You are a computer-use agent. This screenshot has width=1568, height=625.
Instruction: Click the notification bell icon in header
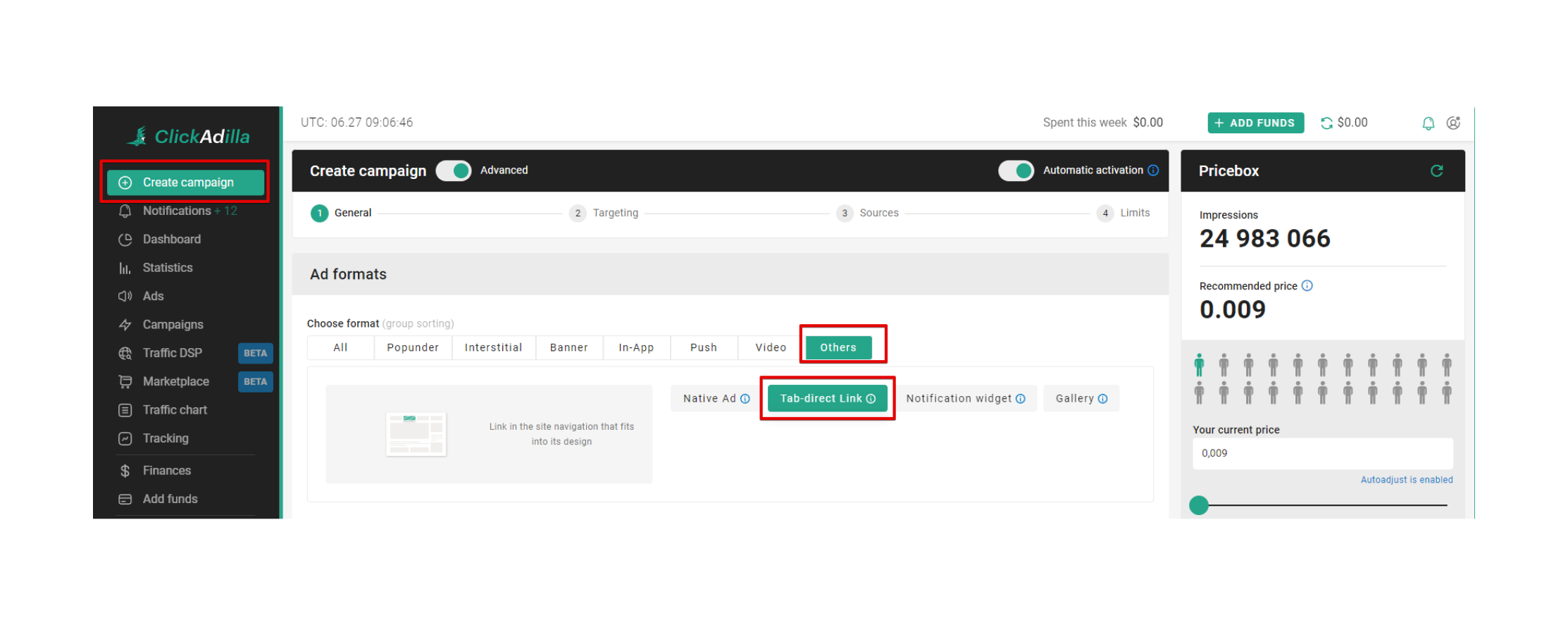click(1428, 123)
